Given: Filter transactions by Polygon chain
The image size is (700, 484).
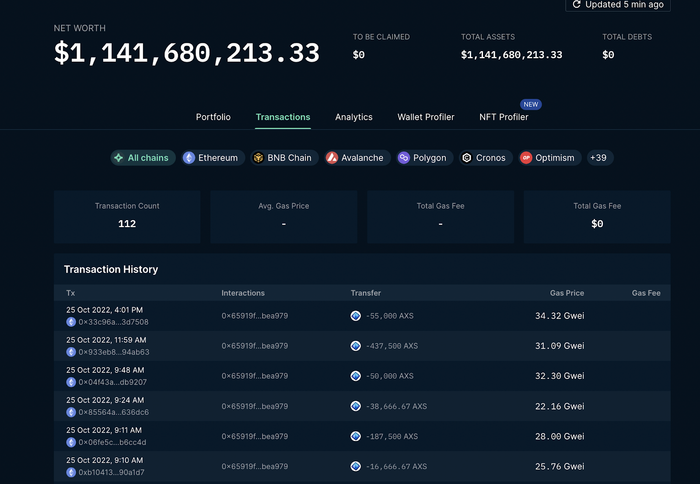Looking at the screenshot, I should pos(425,158).
